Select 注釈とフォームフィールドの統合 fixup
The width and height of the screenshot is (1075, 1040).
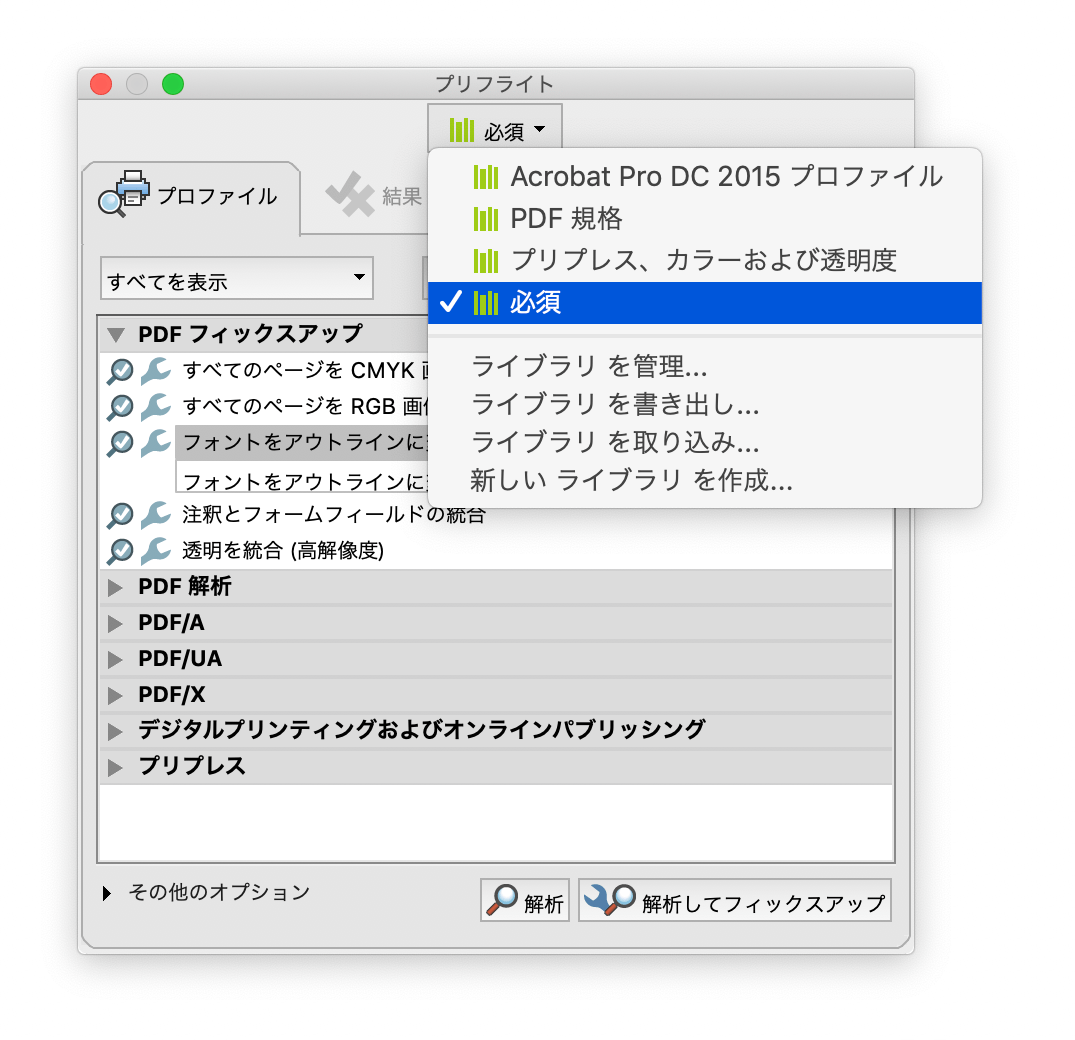(x=334, y=514)
